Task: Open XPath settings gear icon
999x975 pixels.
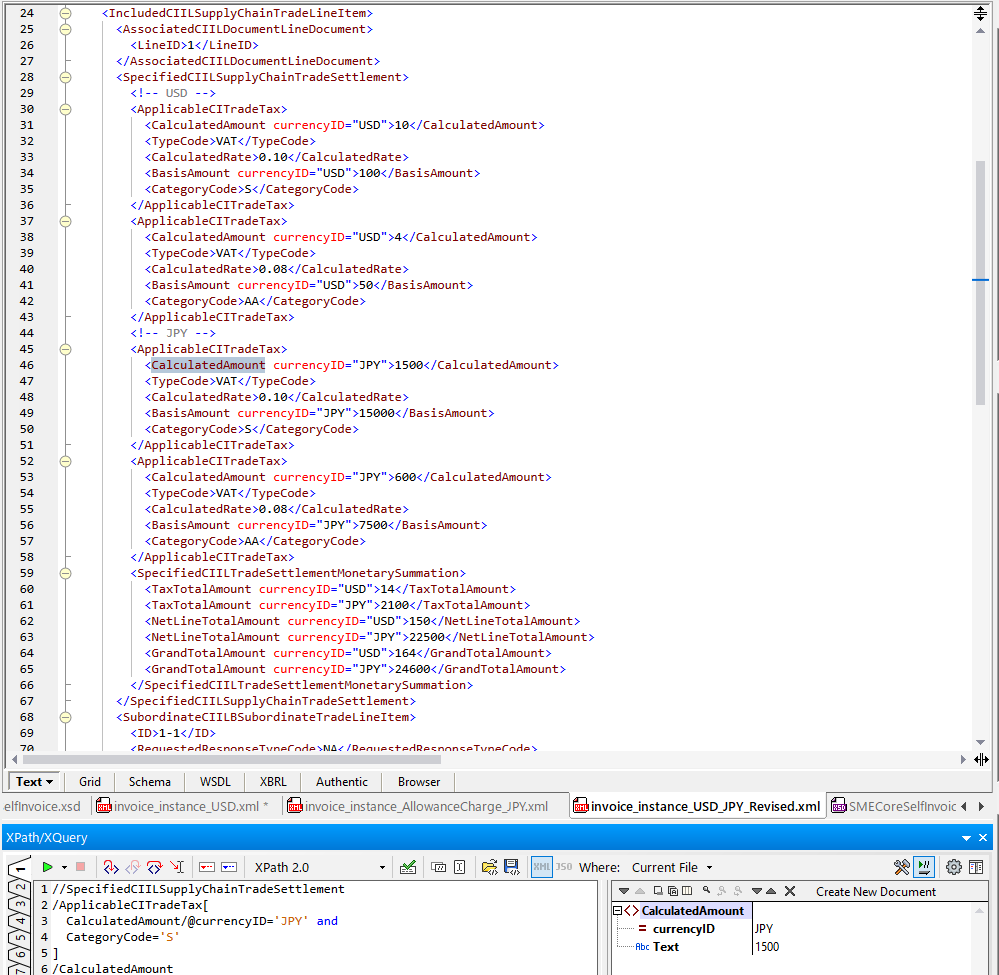Action: [x=954, y=867]
